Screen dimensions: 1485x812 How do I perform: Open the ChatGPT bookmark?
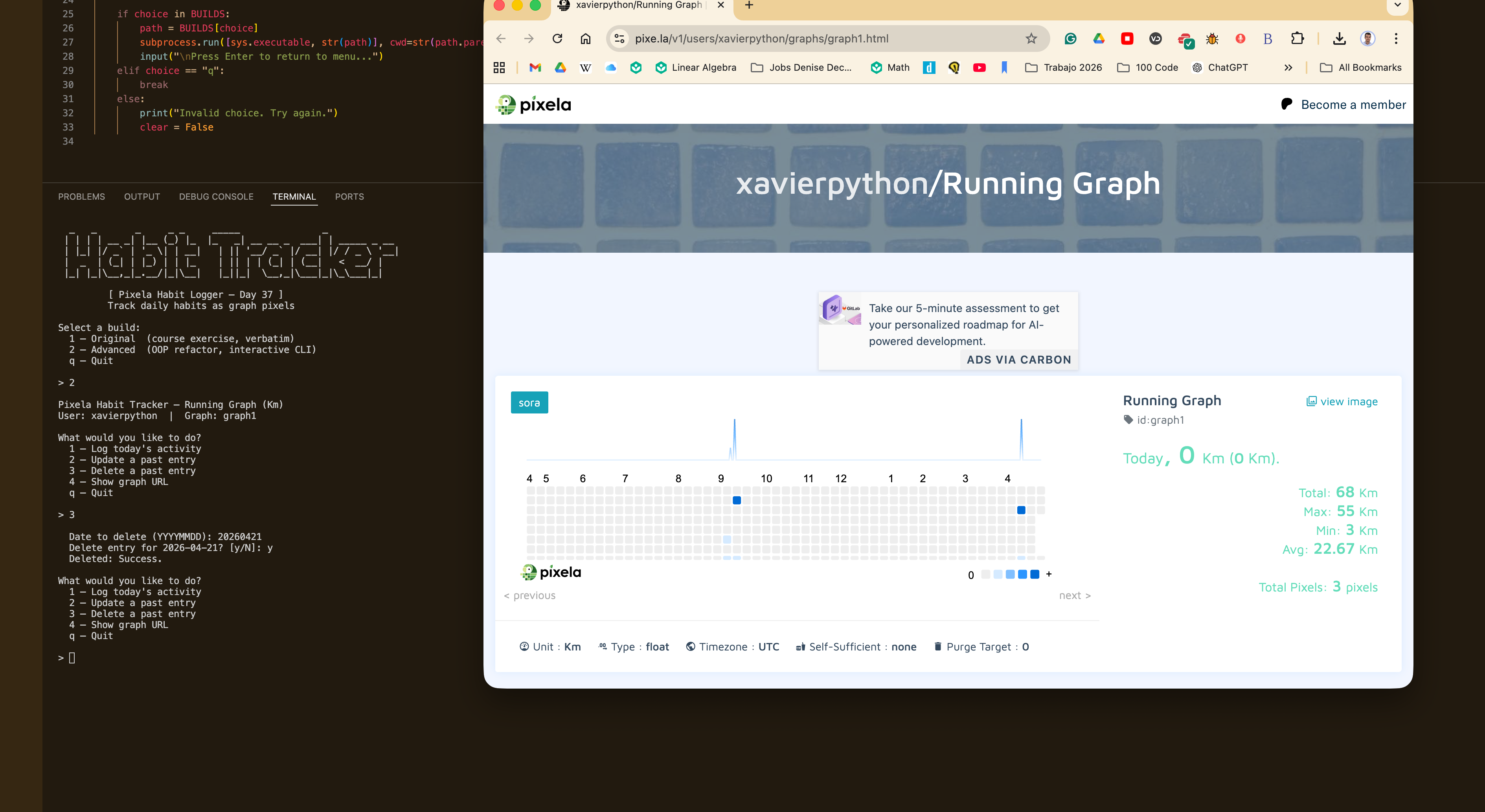[x=1219, y=68]
